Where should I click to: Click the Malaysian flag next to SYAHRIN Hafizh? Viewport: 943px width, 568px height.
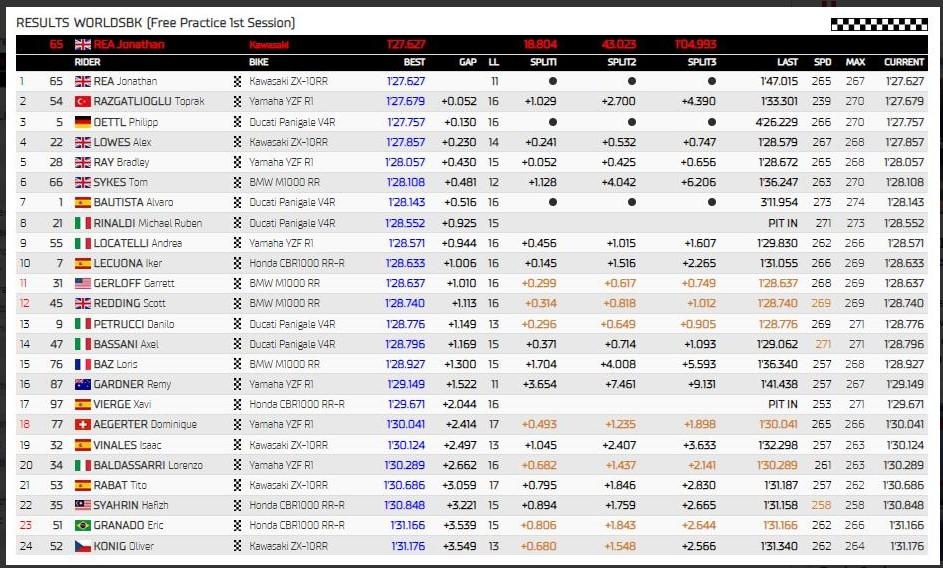(x=83, y=505)
